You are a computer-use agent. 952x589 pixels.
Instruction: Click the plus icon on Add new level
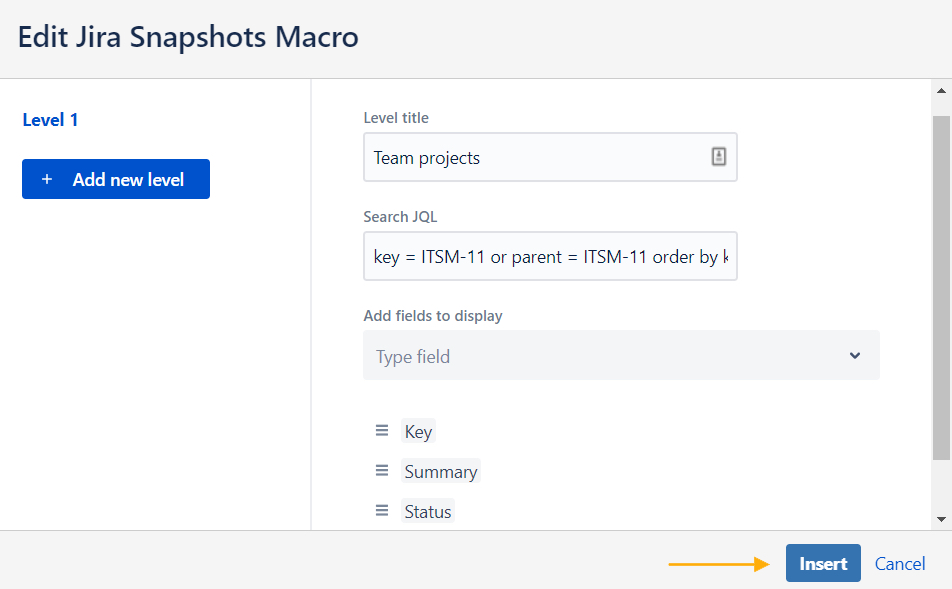(47, 179)
